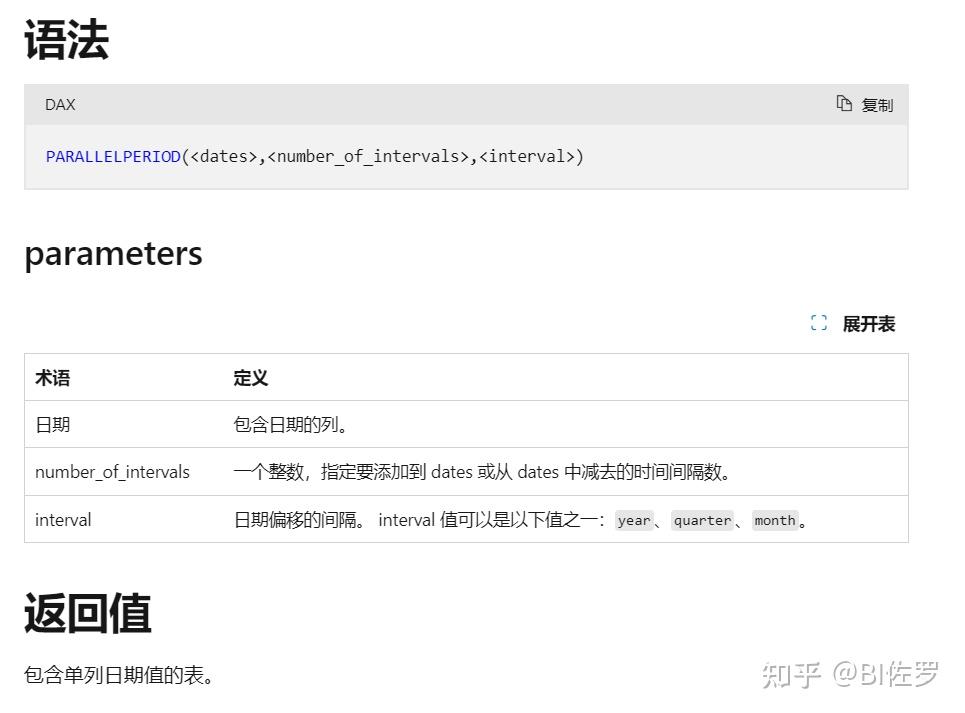Click the 语法 section heading
The height and width of the screenshot is (713, 965).
click(68, 39)
